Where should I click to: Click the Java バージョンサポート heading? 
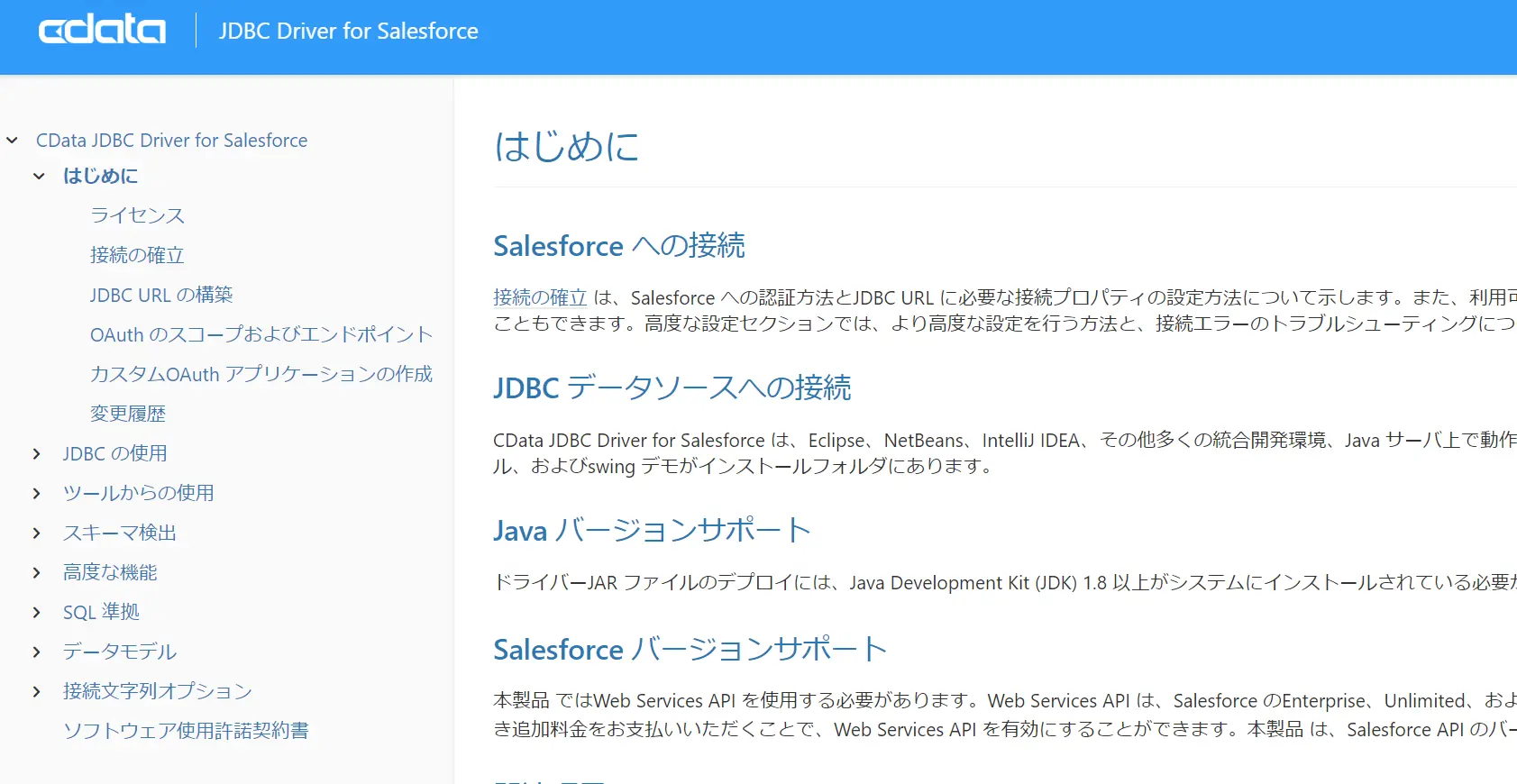tap(653, 530)
